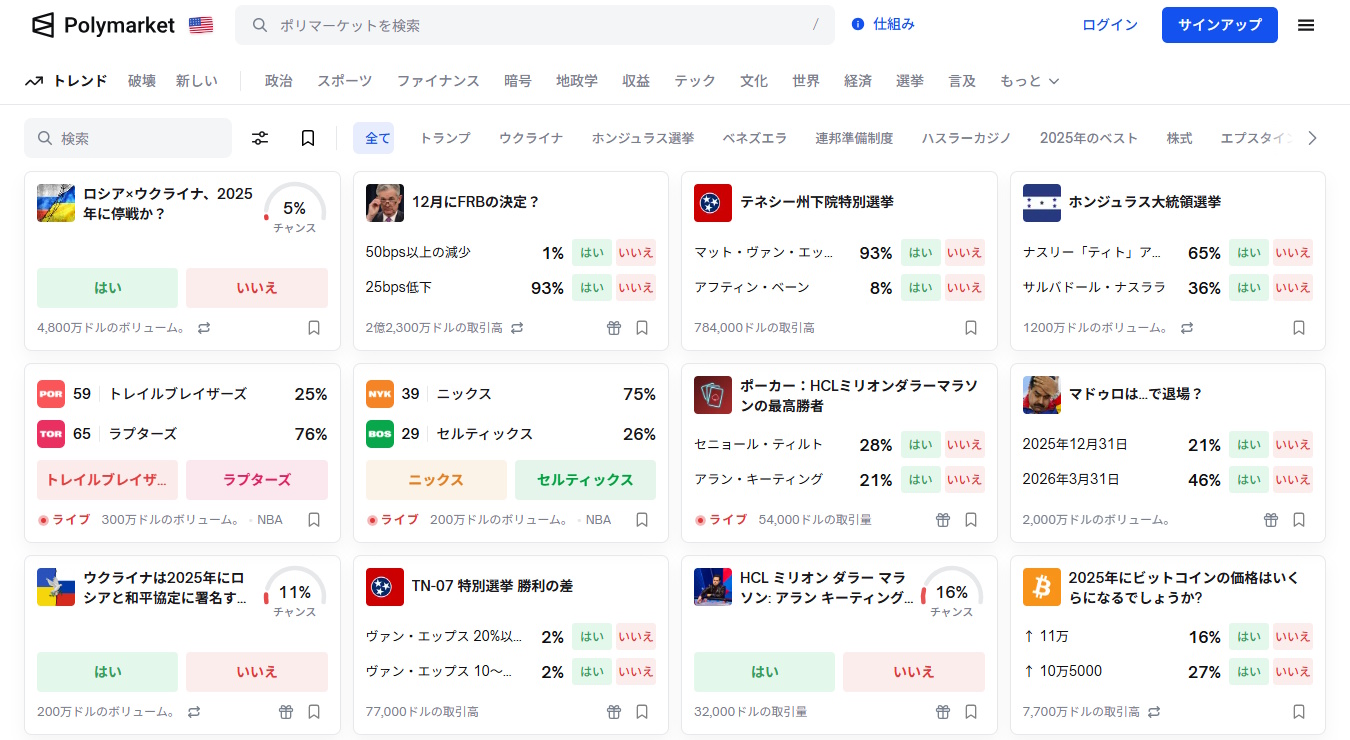Screen dimensions: 1350x740
Task: Click repeat icon on ホンジュラス大統領選挙 card
Action: point(1187,328)
